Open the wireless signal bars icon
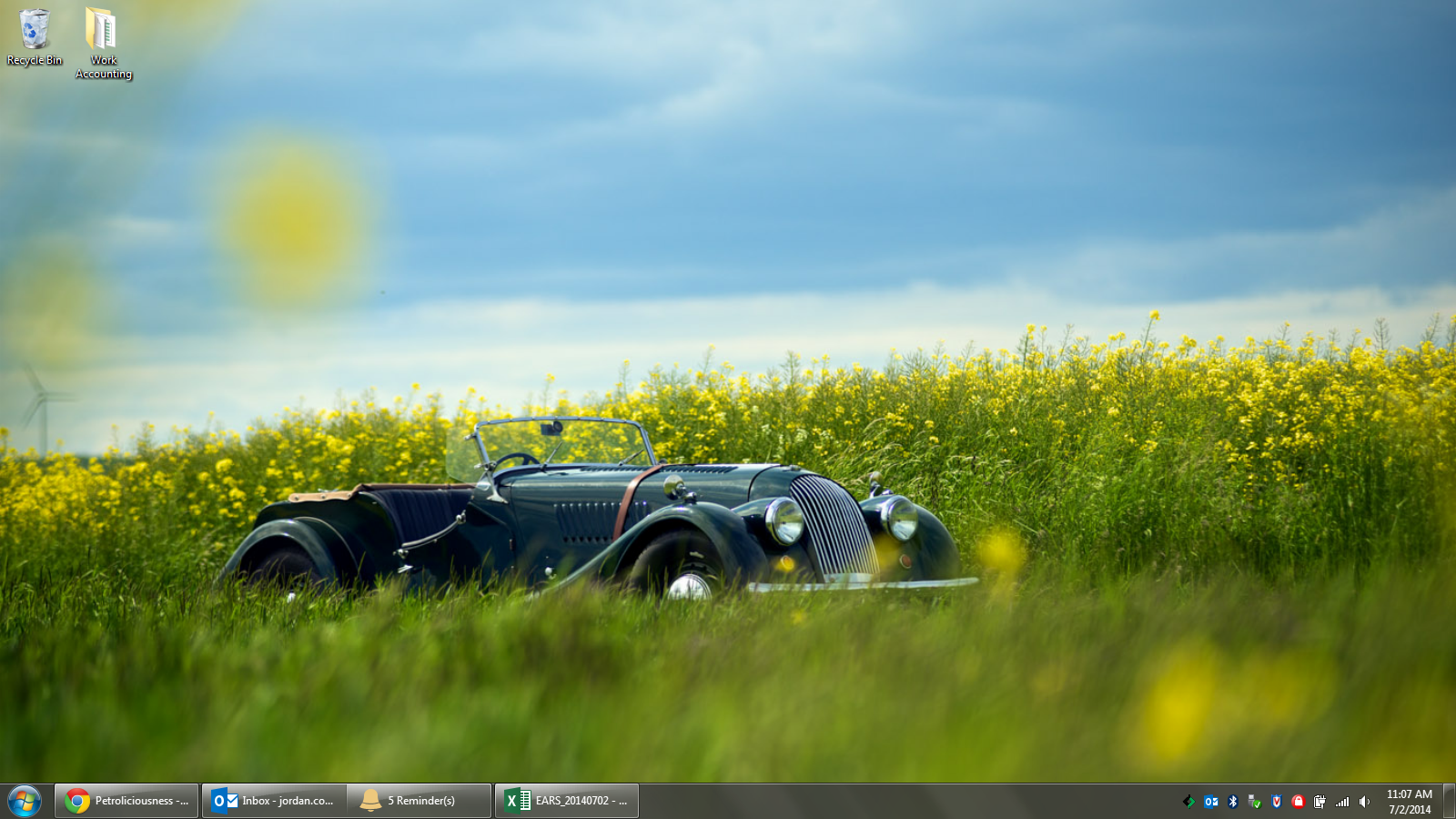The image size is (1456, 819). (1342, 802)
